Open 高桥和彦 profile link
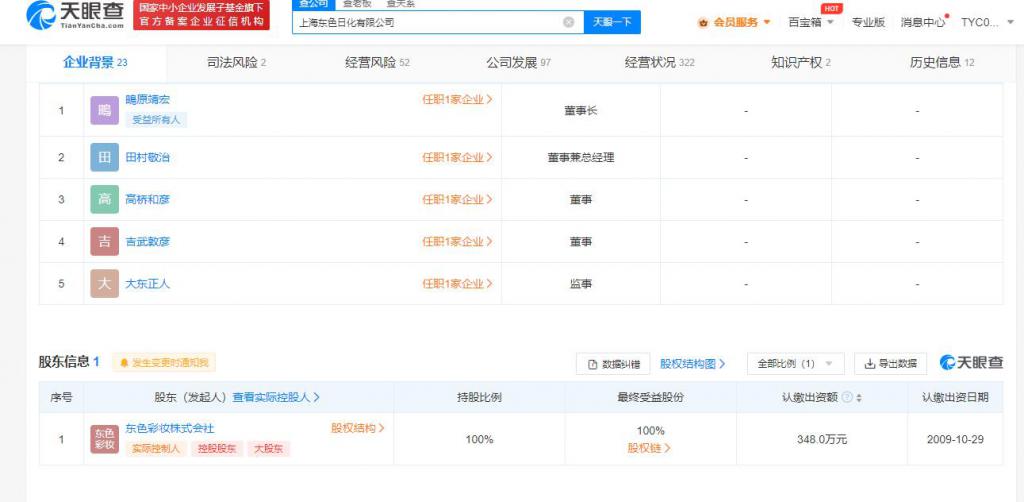This screenshot has height=502, width=1024. pos(148,200)
